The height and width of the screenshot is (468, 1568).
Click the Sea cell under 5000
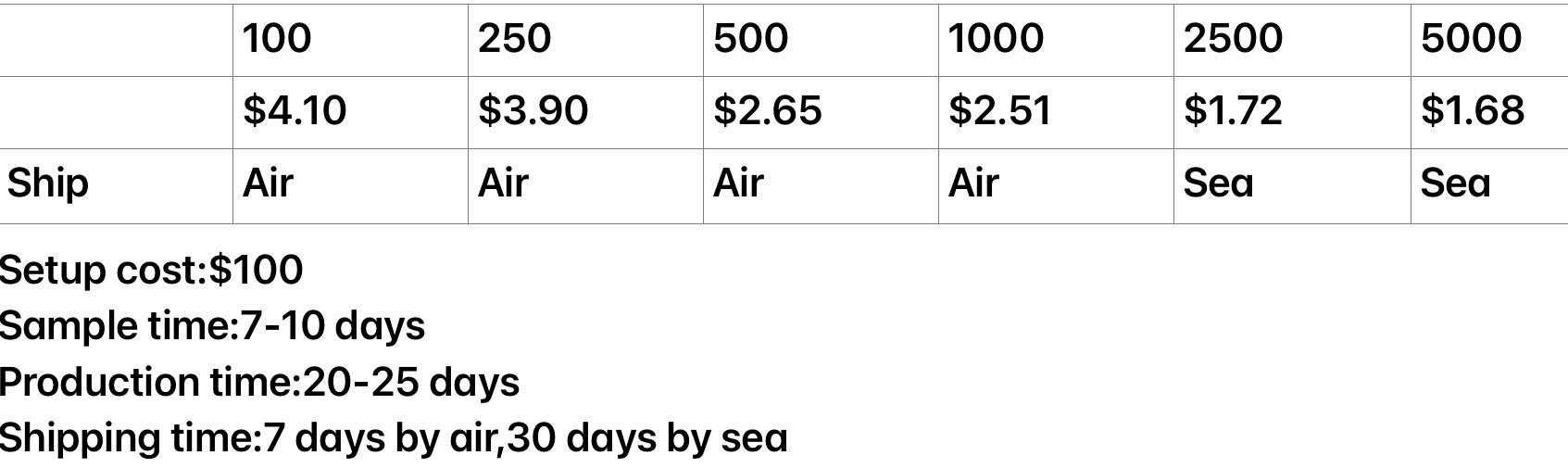point(1489,185)
